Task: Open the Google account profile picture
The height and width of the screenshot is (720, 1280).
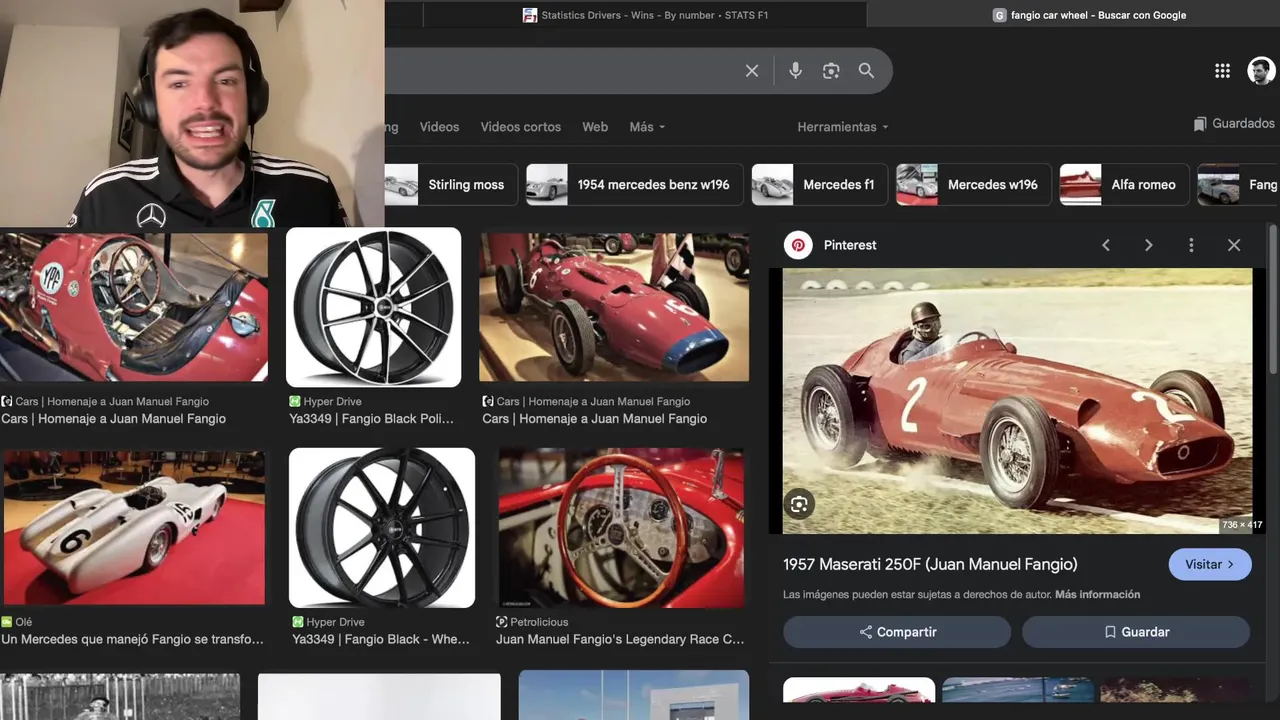Action: [1261, 70]
